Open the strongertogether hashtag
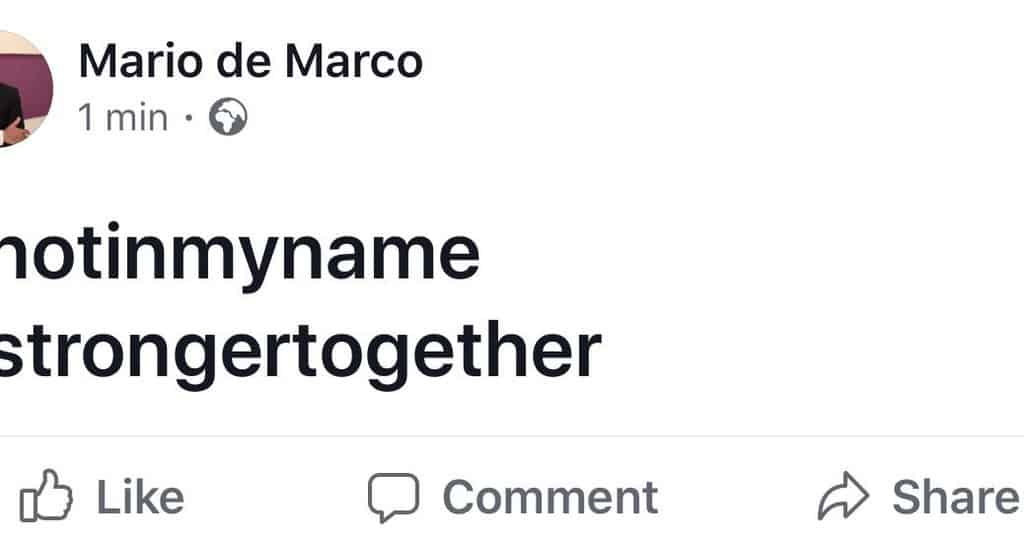 coord(299,354)
